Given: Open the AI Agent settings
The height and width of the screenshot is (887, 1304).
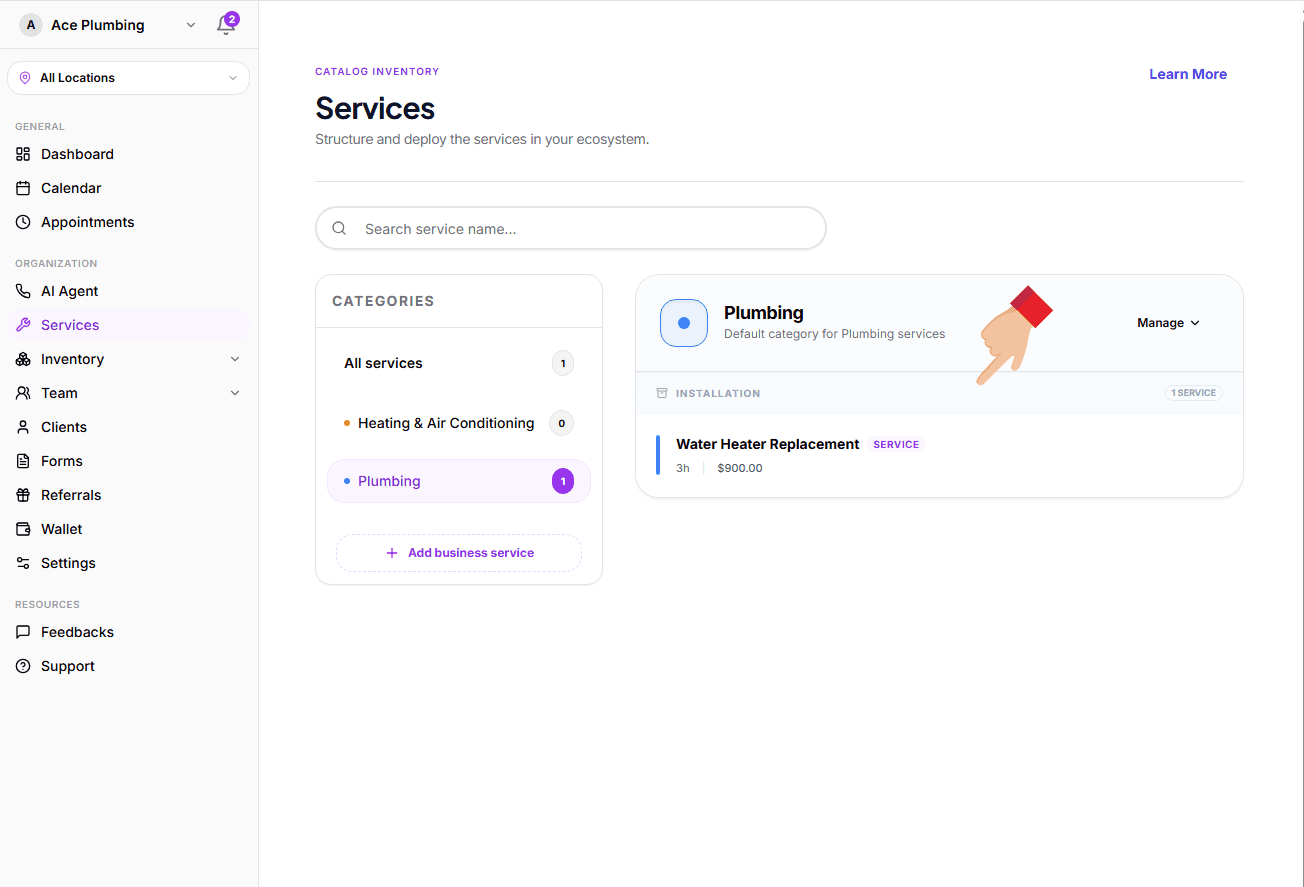Looking at the screenshot, I should [x=71, y=290].
